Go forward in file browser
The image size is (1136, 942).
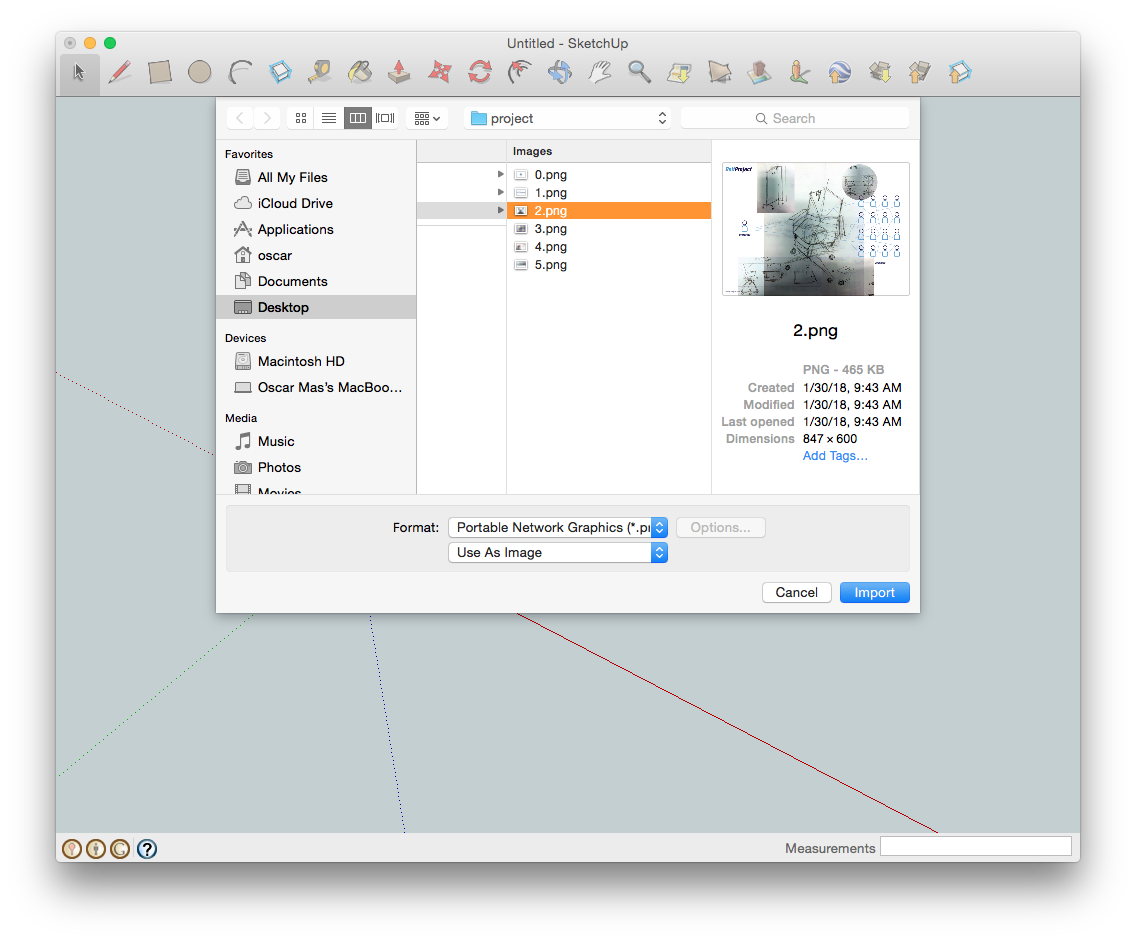[267, 118]
